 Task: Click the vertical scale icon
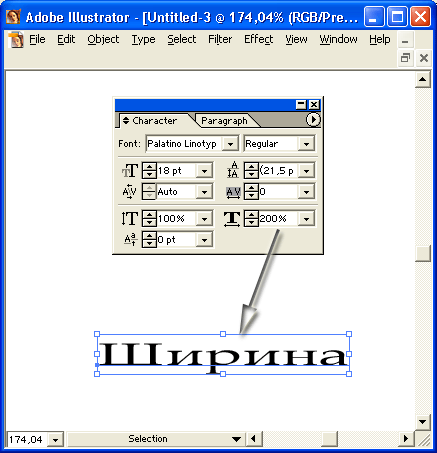pyautogui.click(x=129, y=219)
